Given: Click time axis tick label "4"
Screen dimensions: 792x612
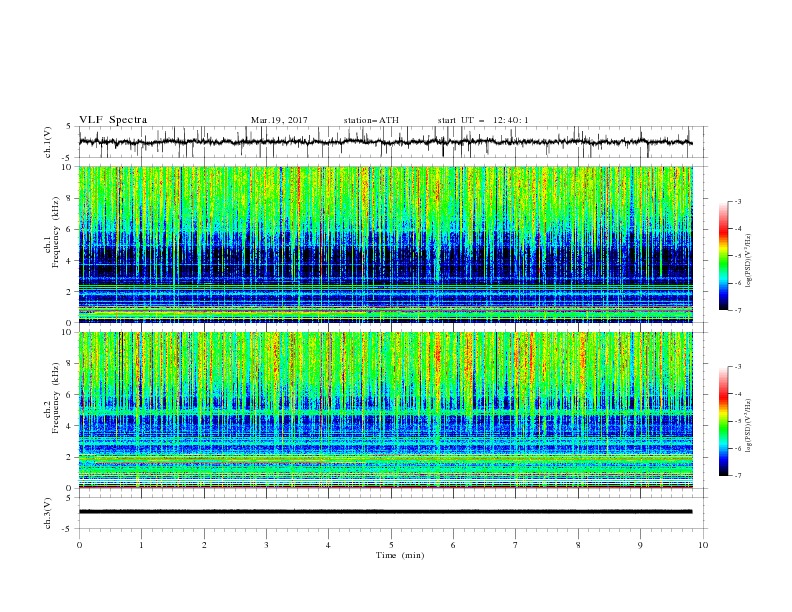Looking at the screenshot, I should 328,545.
